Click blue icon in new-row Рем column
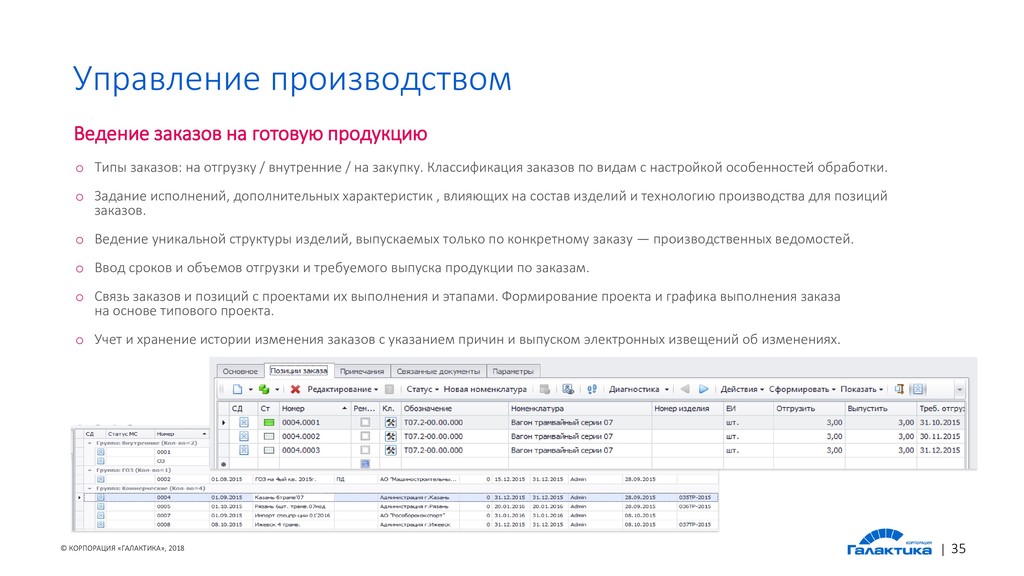 (x=365, y=464)
